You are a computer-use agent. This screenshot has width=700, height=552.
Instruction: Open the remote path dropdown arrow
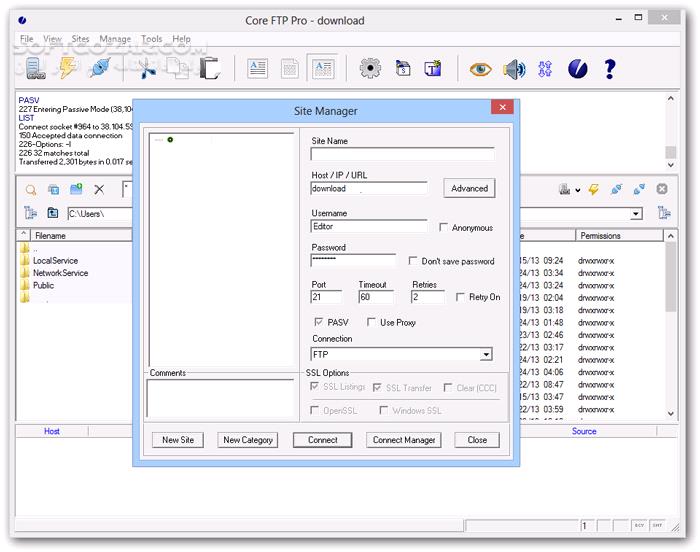pyautogui.click(x=636, y=213)
